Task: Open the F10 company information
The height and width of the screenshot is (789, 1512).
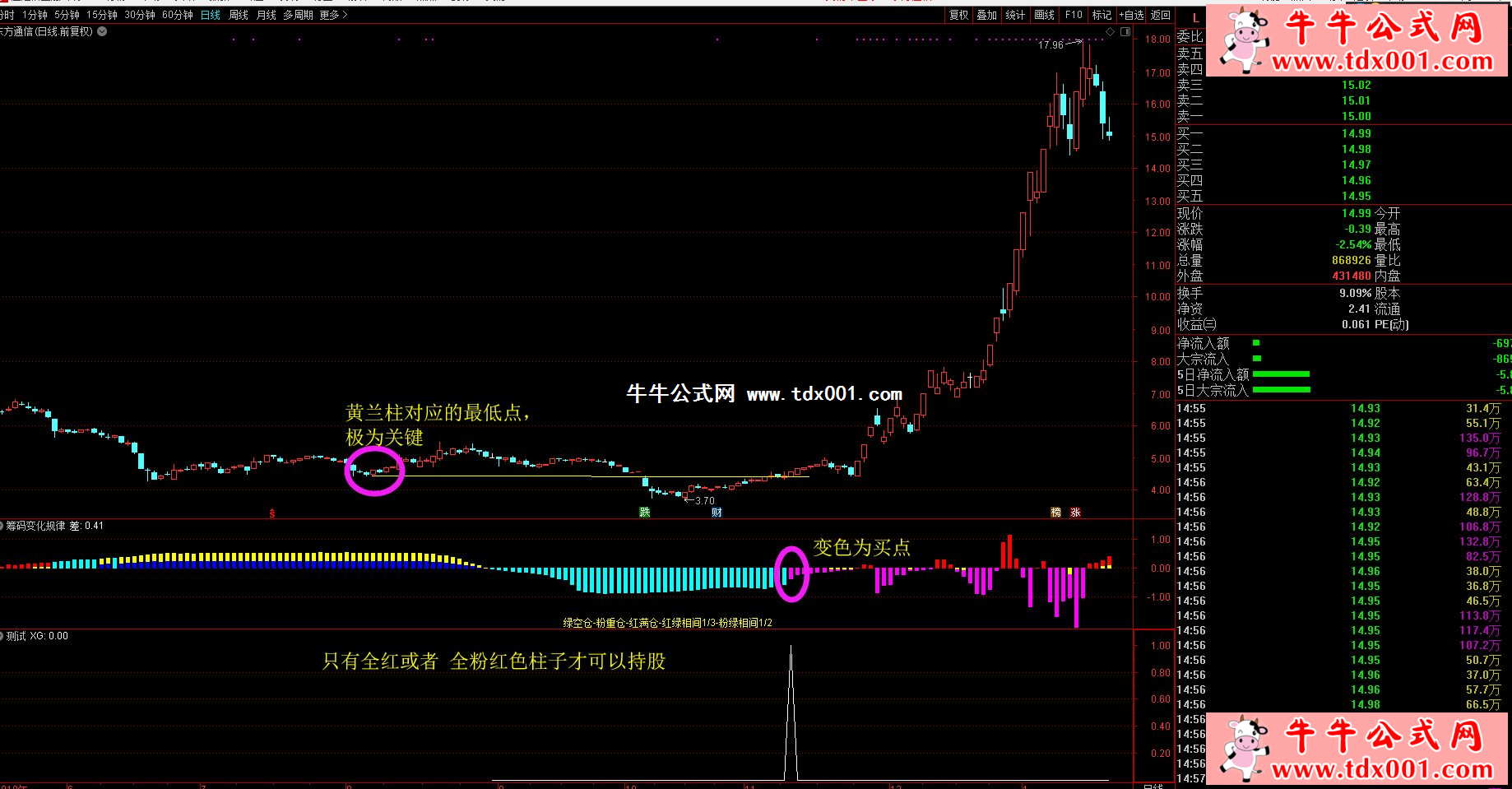Action: [1074, 15]
